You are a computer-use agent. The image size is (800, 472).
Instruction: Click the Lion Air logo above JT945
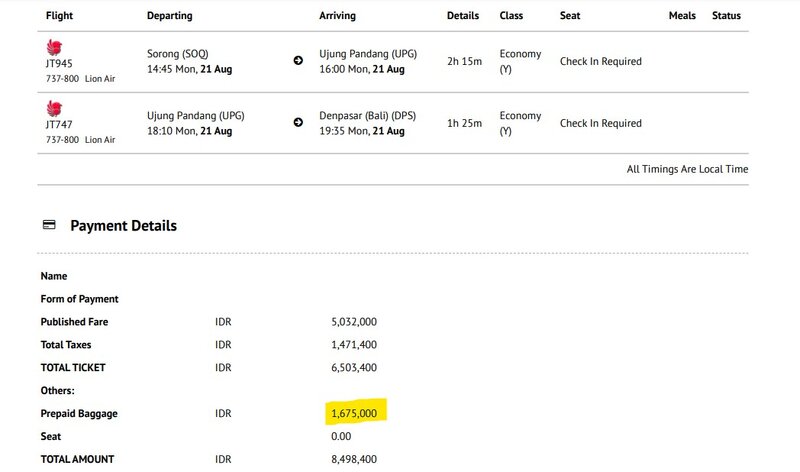[x=54, y=47]
